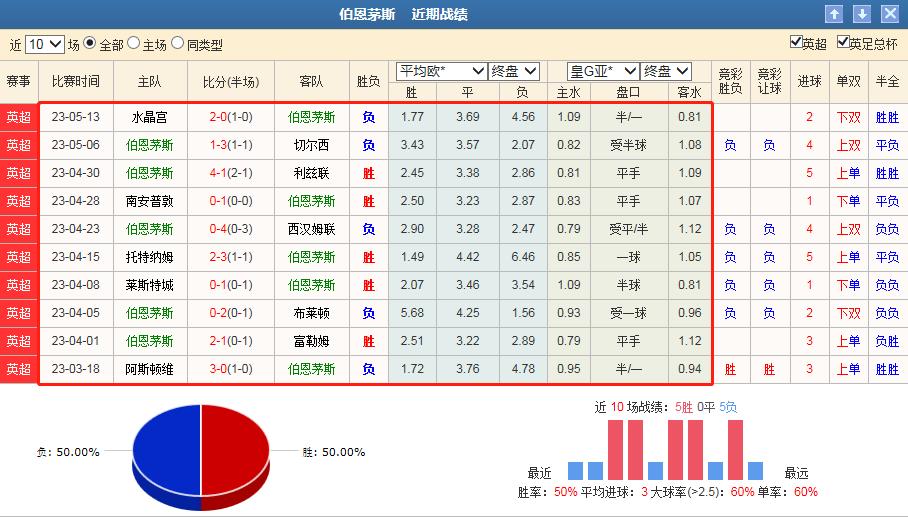The width and height of the screenshot is (908, 517).
Task: Click the score 0-4(0-3) against 西汉姆联
Action: click(x=231, y=229)
